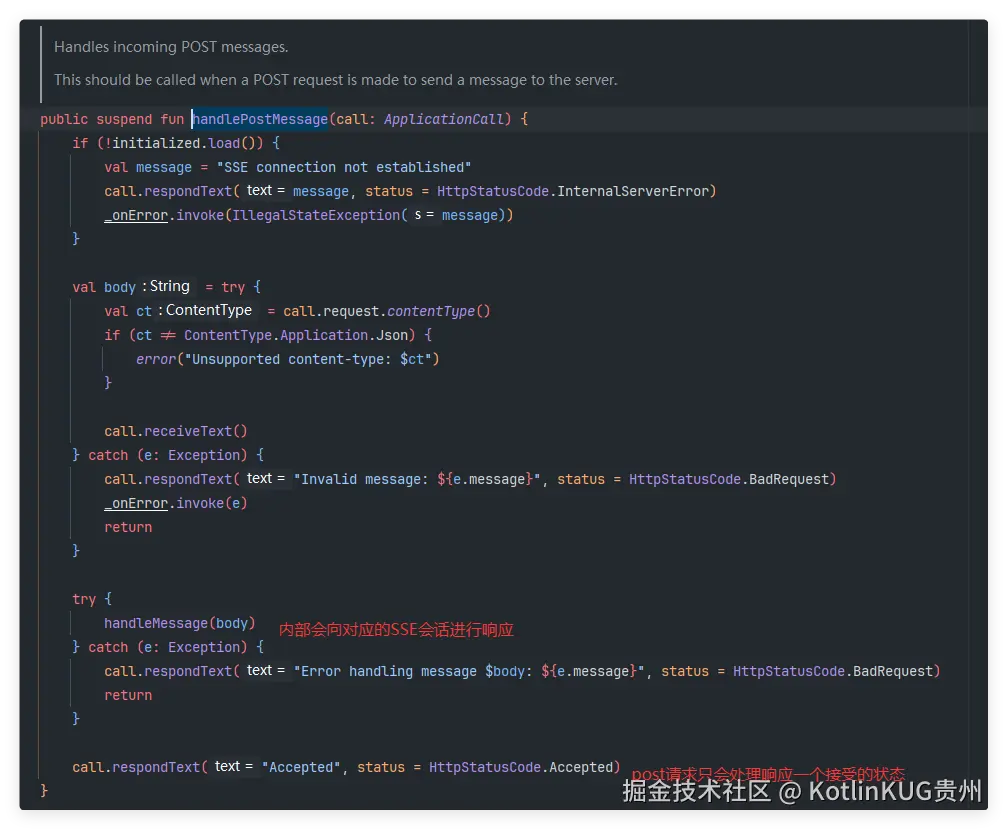1007x829 pixels.
Task: Click the handleMessage(body) call
Action: pos(179,623)
